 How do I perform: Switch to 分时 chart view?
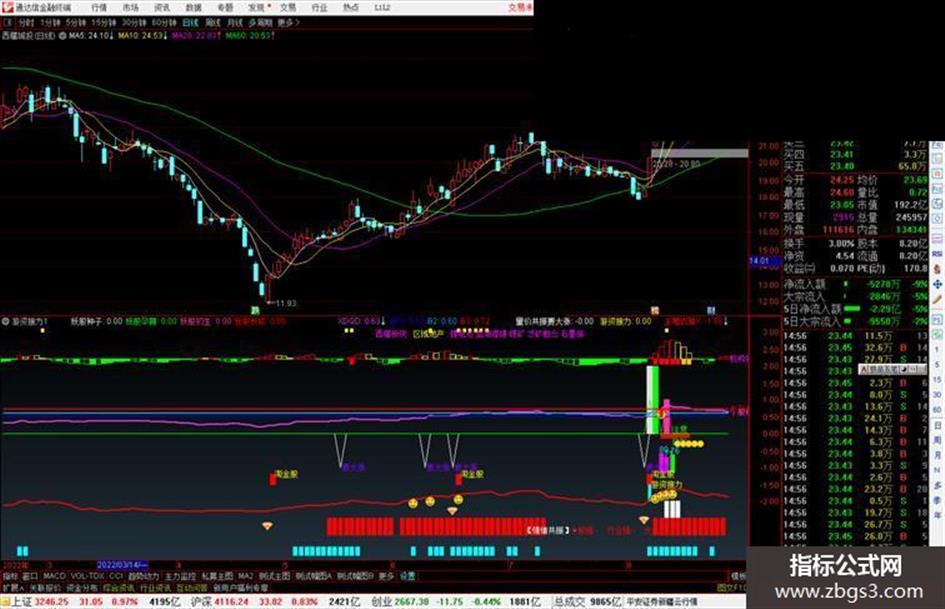click(x=27, y=23)
